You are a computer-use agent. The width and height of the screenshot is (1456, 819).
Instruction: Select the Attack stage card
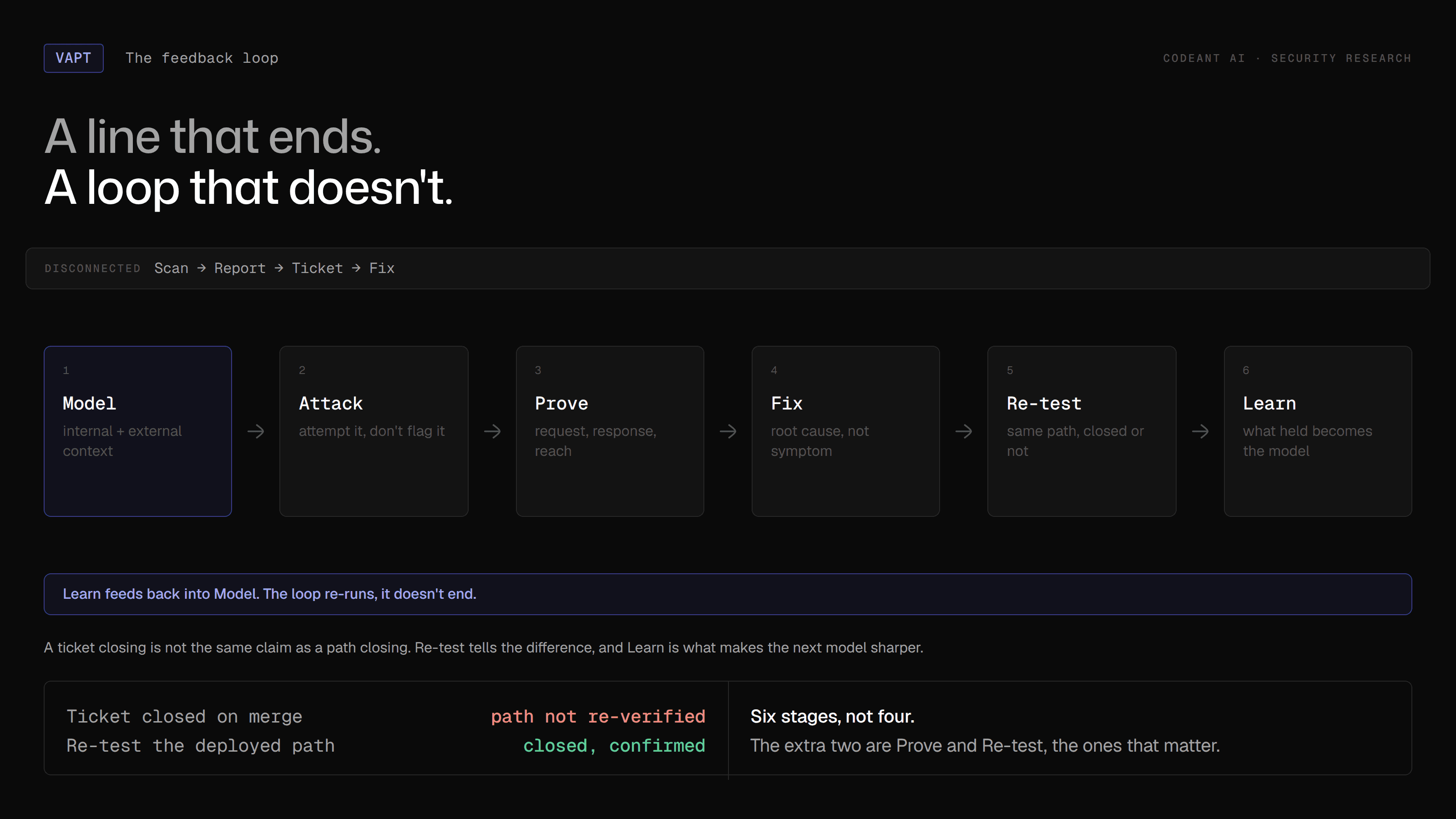[x=374, y=431]
